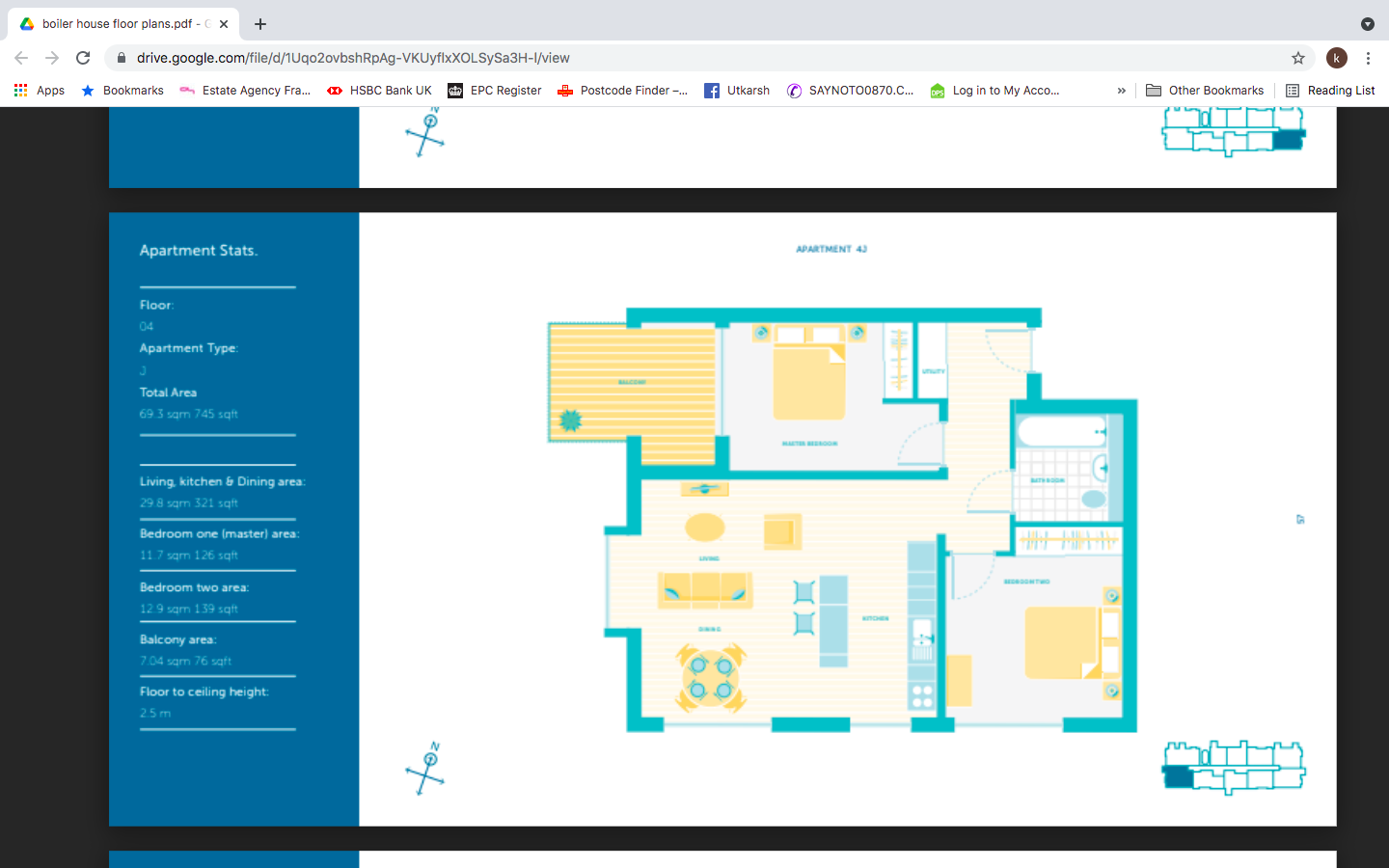Click the address bar URL

pyautogui.click(x=353, y=58)
